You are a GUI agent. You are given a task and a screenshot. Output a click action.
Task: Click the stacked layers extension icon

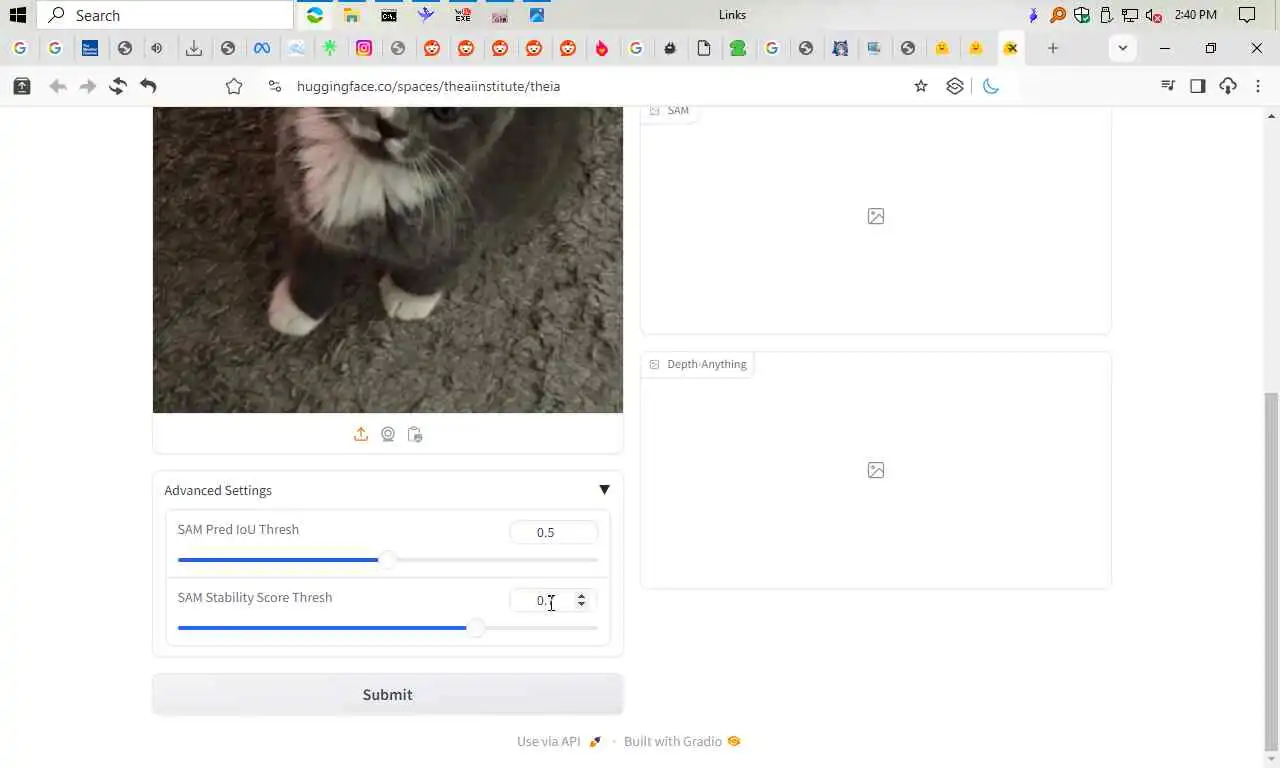[x=955, y=86]
